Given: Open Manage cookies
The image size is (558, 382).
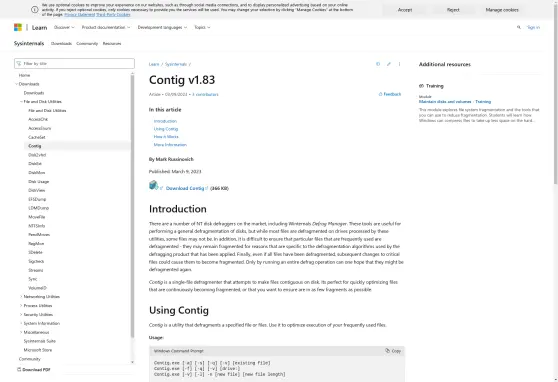Looking at the screenshot, I should pyautogui.click(x=502, y=10).
